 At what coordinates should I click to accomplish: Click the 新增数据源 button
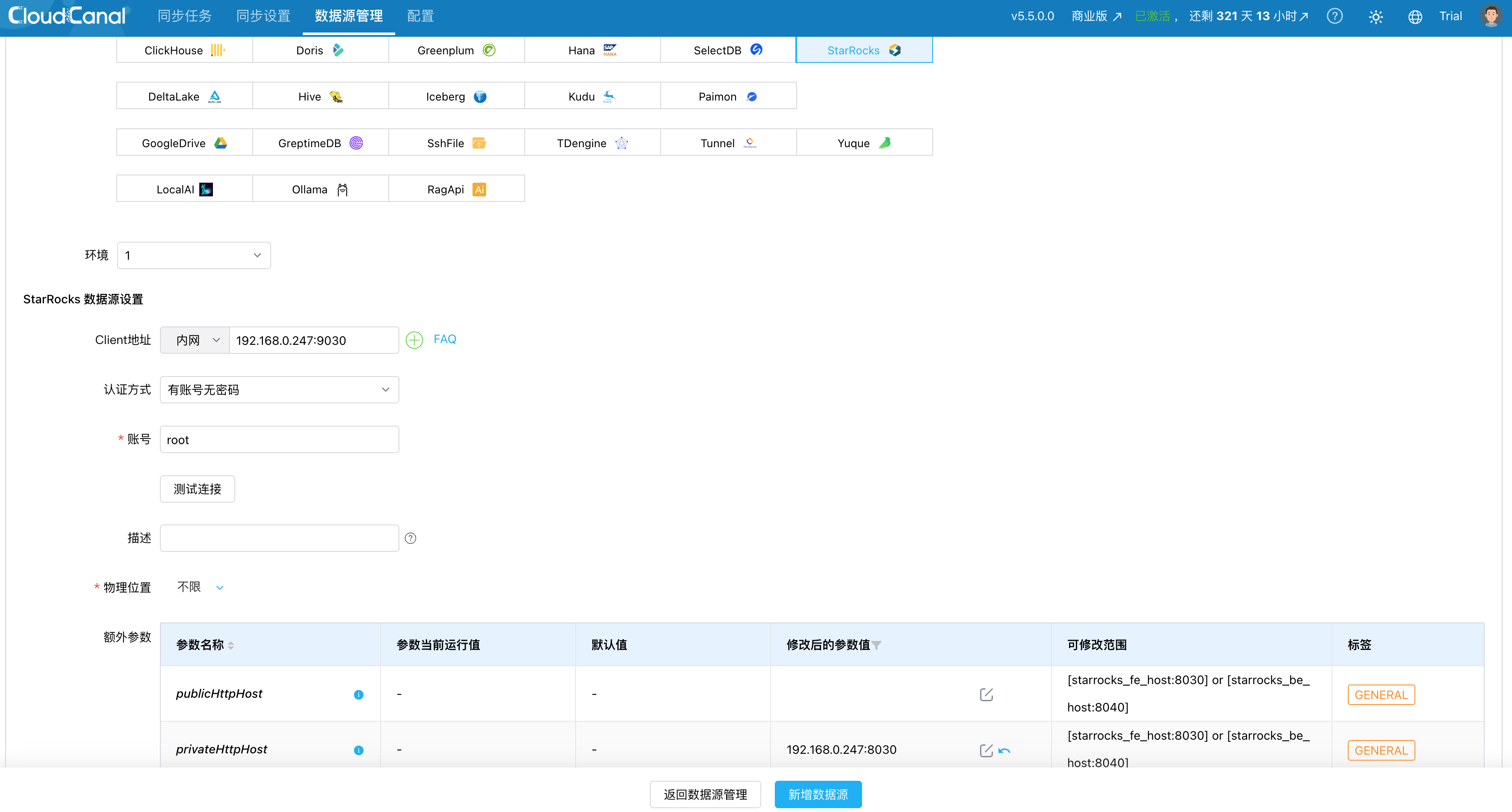(x=818, y=794)
